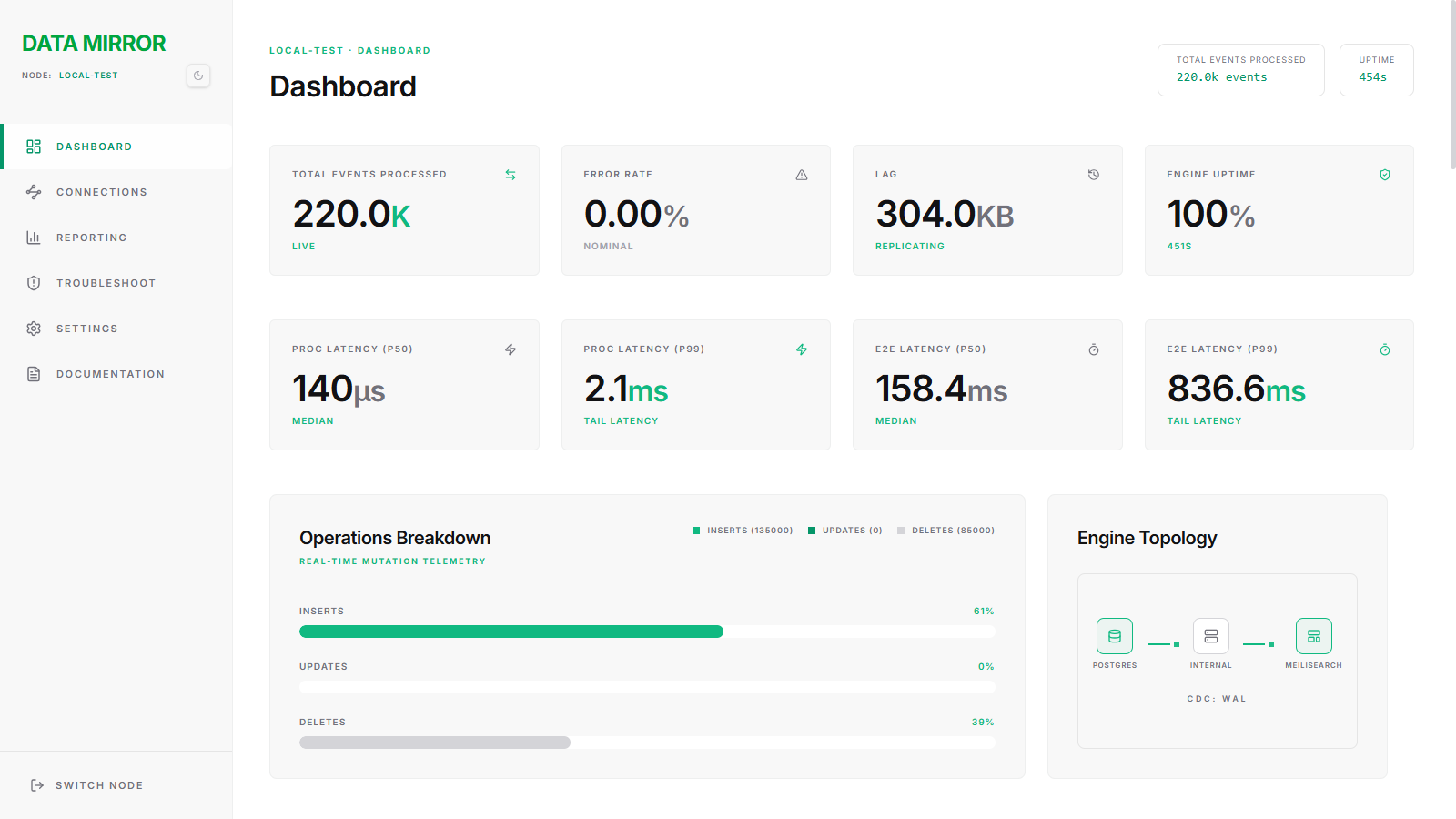The image size is (1456, 819).
Task: Click the Operations Breakdown heading
Action: click(395, 538)
